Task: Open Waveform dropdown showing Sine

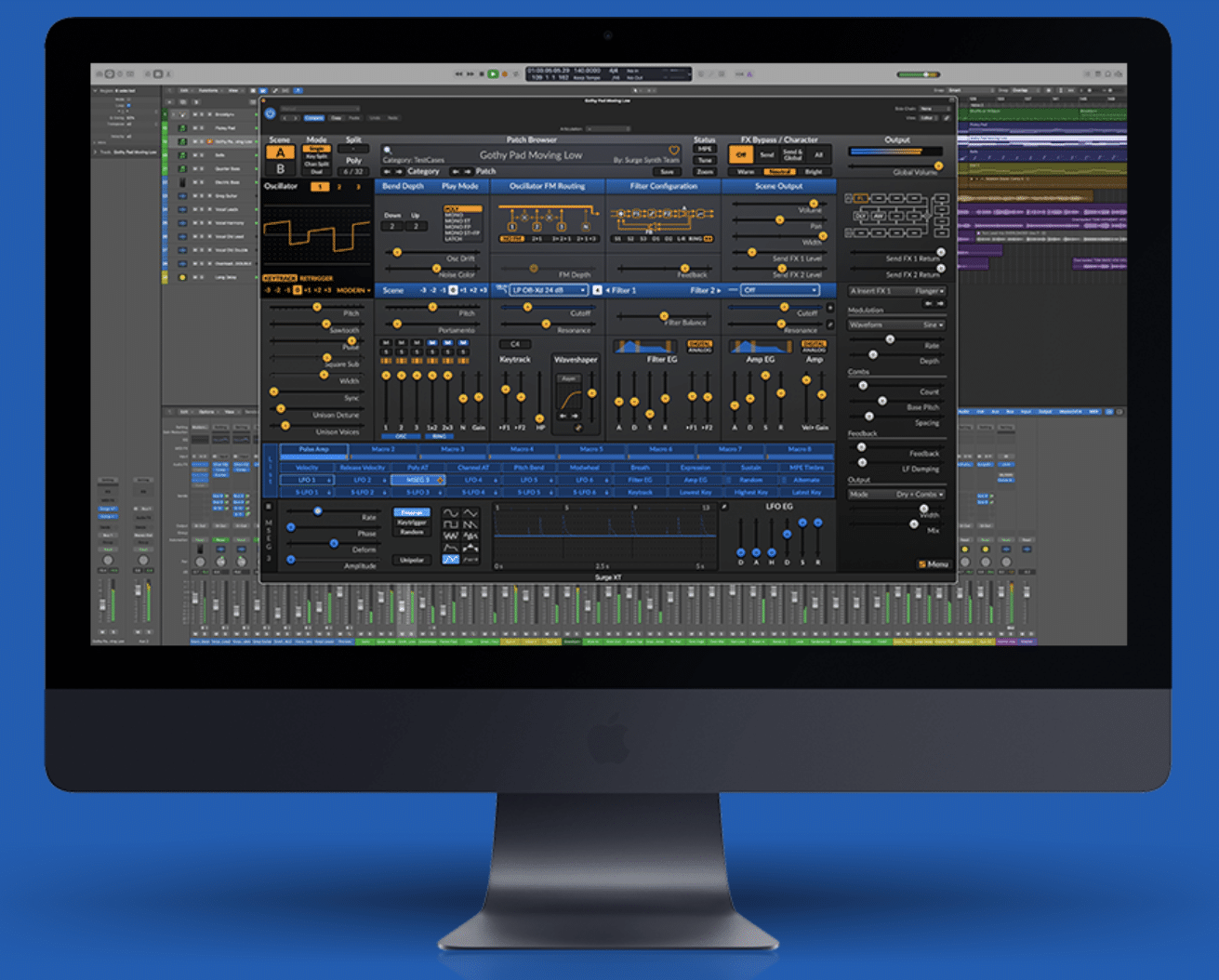Action: [x=897, y=324]
